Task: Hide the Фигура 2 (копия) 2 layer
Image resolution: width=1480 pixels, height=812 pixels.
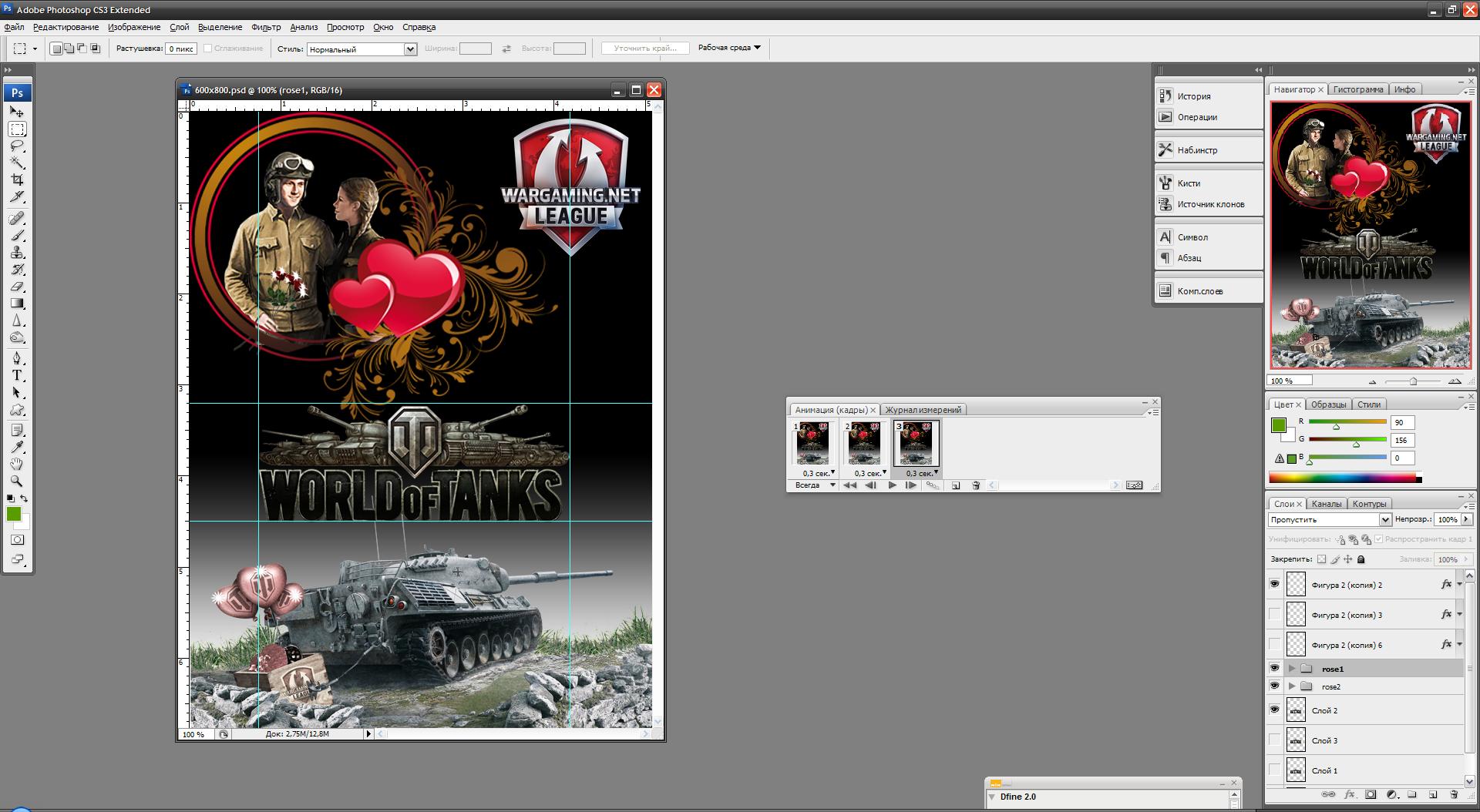Action: click(1274, 584)
